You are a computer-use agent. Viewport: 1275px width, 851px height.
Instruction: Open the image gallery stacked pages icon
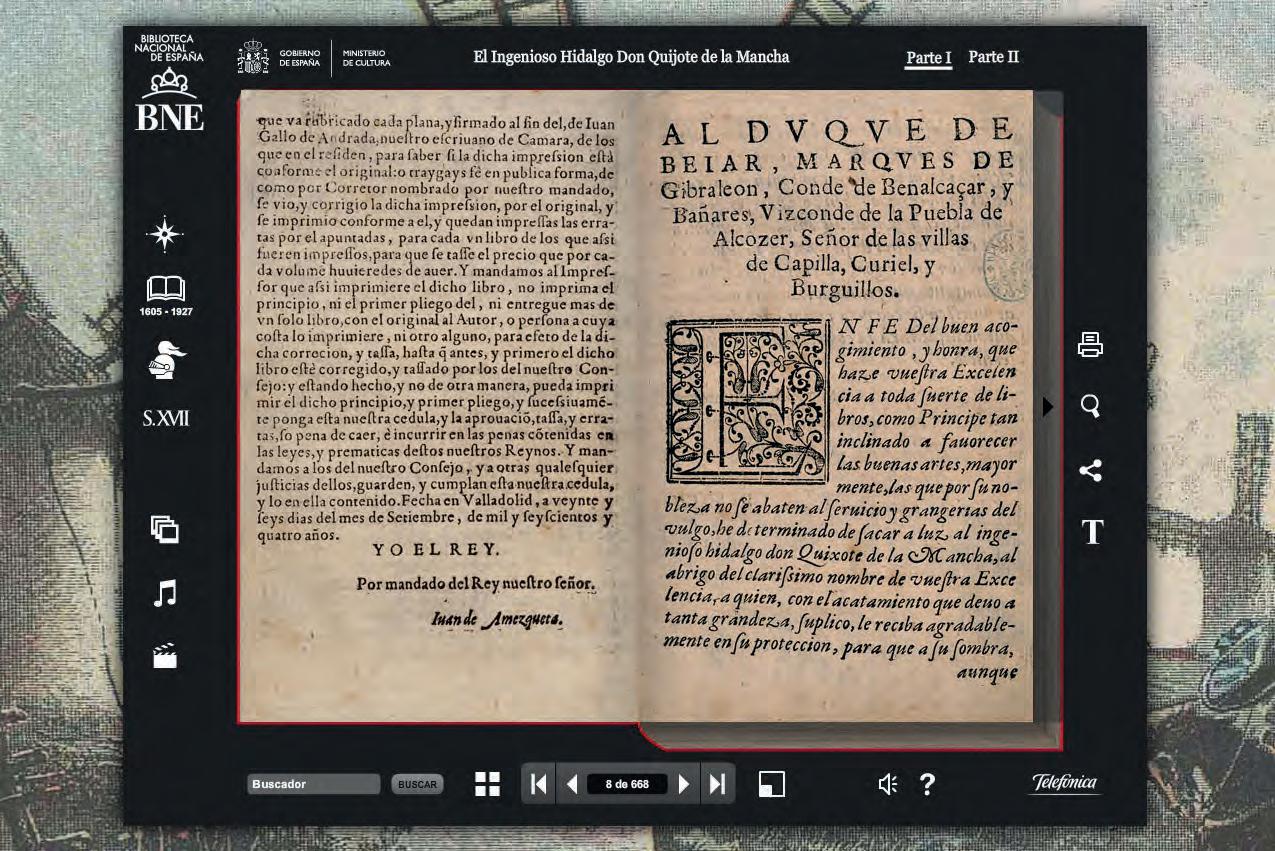165,529
